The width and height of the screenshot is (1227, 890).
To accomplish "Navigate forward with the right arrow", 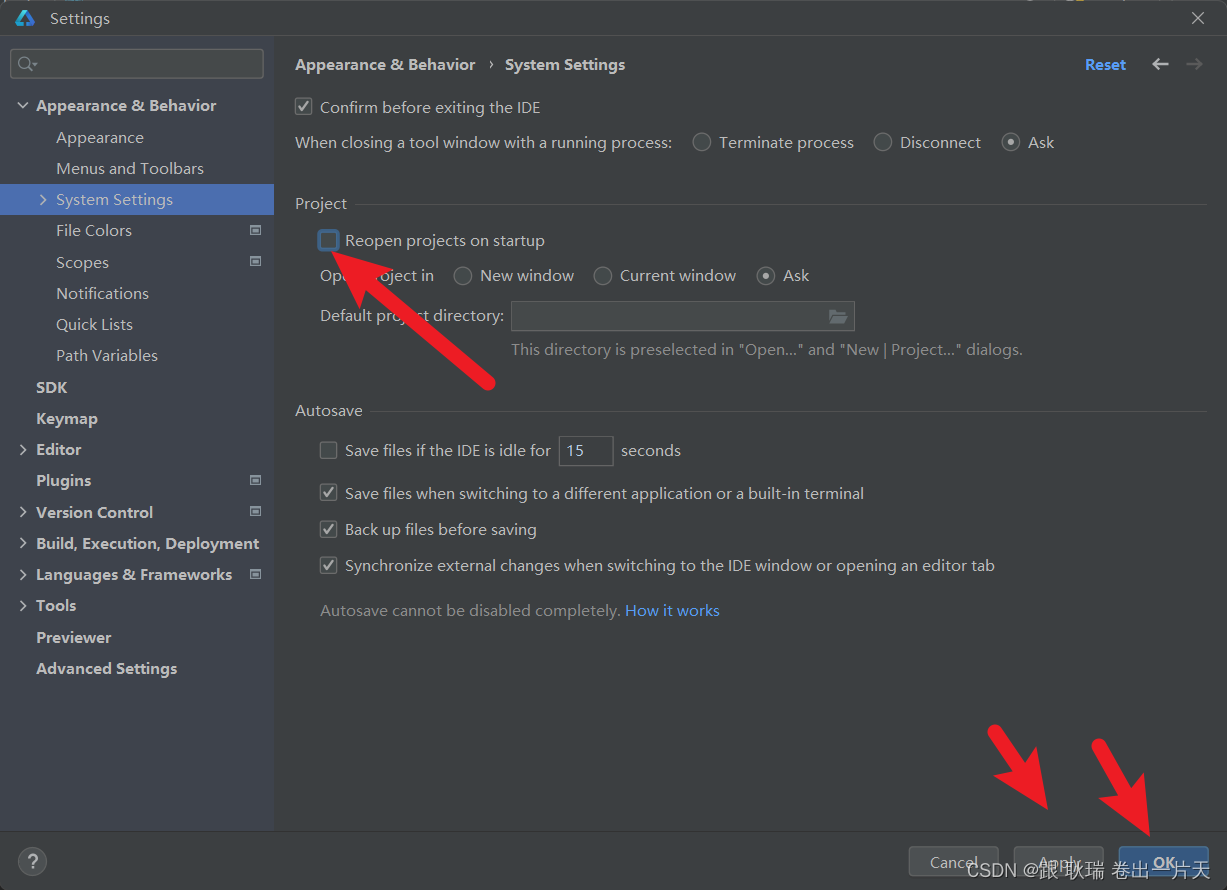I will (x=1194, y=64).
